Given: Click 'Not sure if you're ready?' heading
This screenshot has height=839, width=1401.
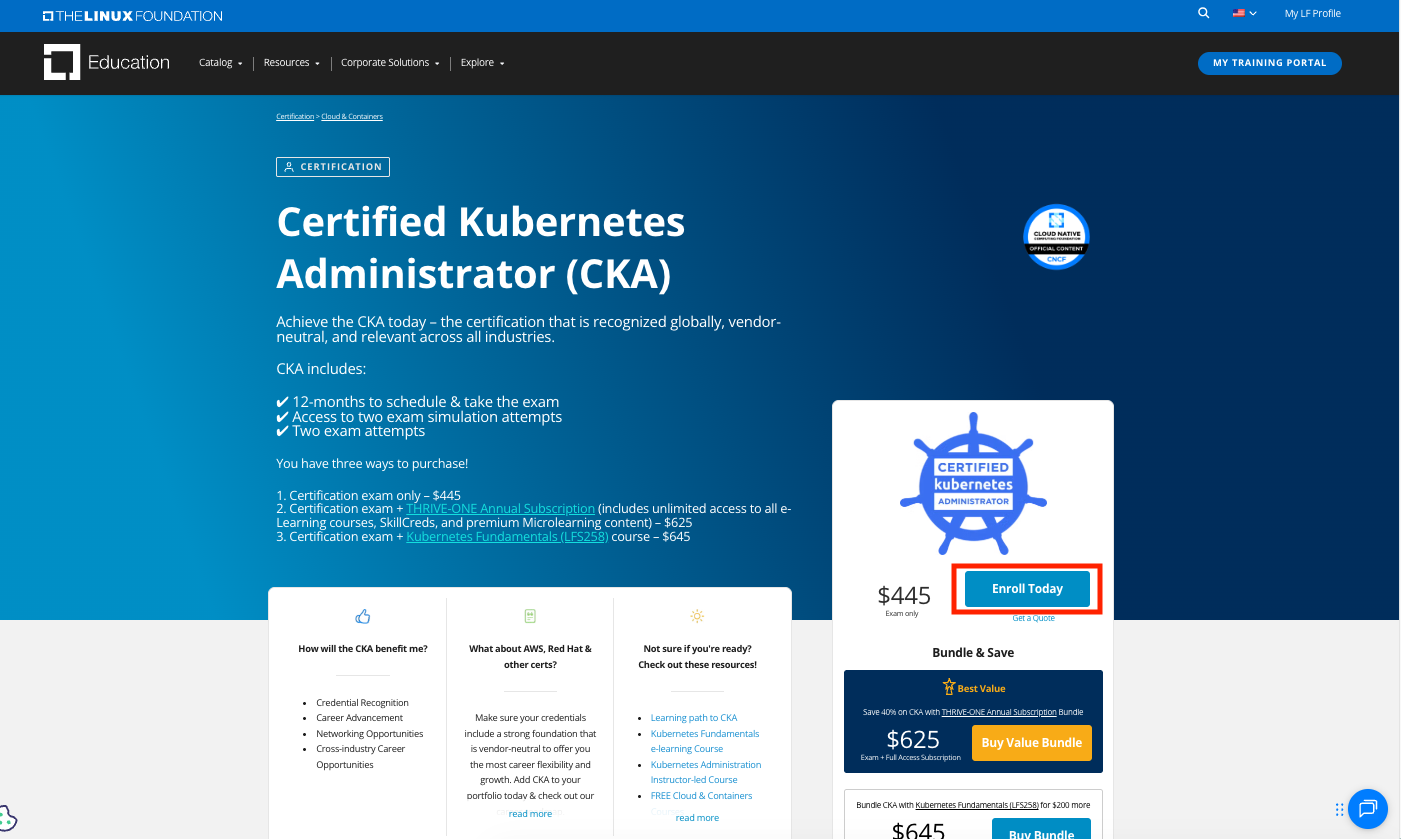Looking at the screenshot, I should [697, 649].
